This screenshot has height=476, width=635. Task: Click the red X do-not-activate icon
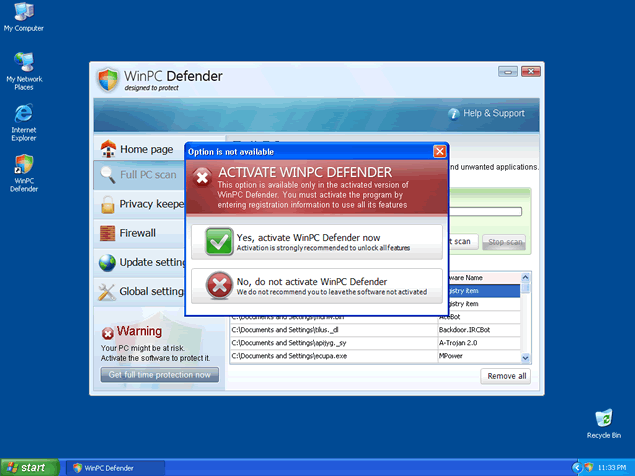[218, 286]
